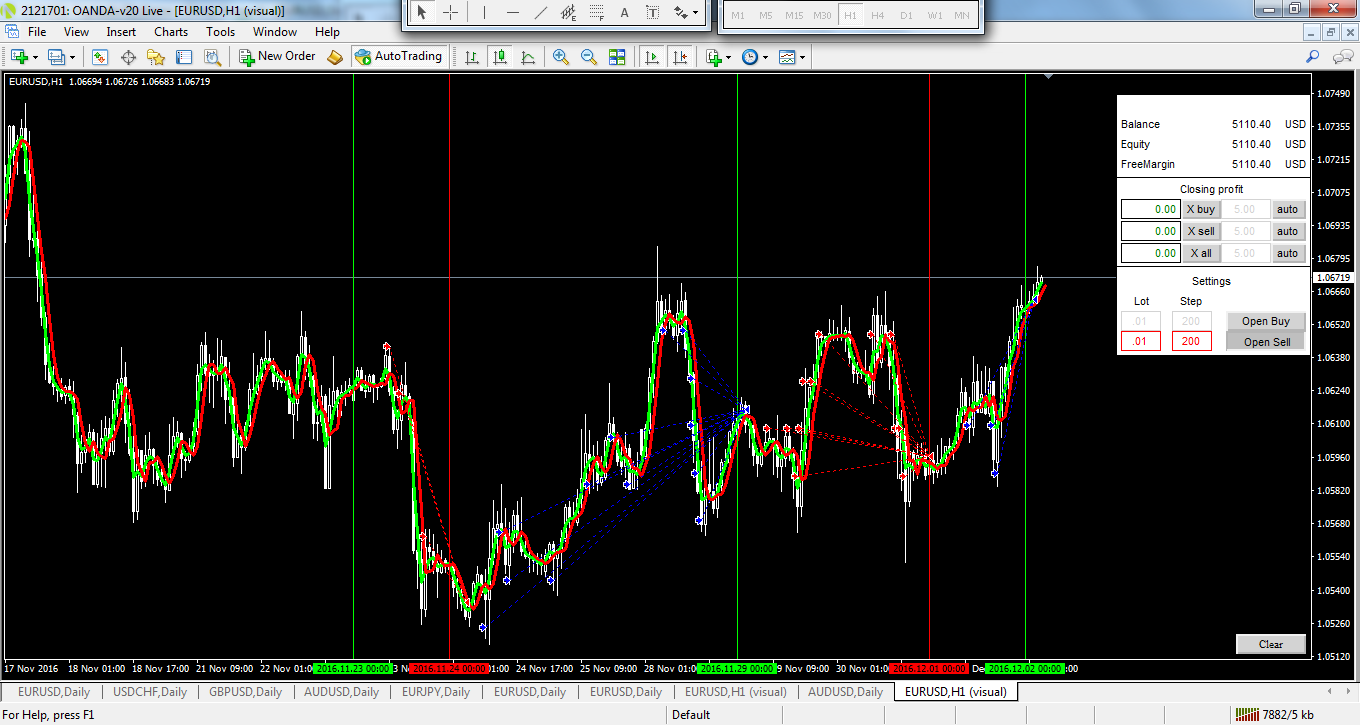Select the text label tool
The width and height of the screenshot is (1360, 725).
[x=652, y=13]
